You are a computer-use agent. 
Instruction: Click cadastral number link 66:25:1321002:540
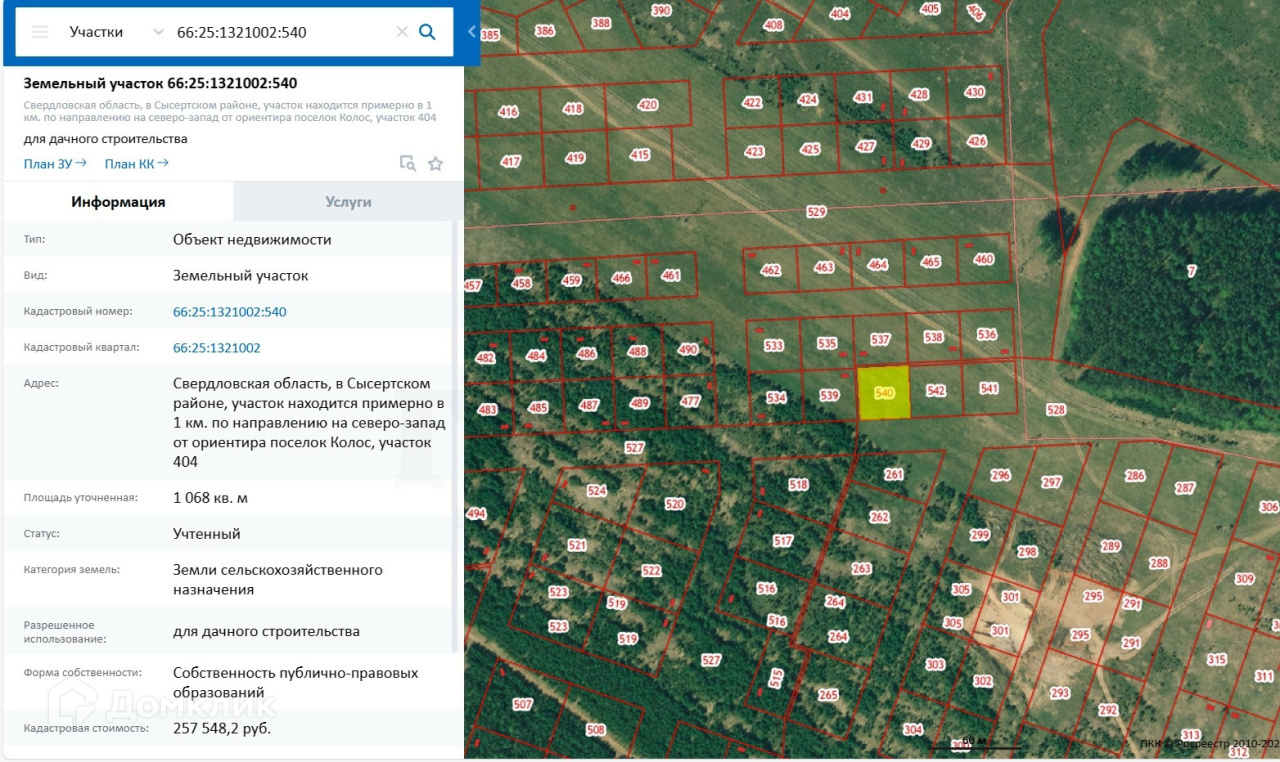[229, 312]
